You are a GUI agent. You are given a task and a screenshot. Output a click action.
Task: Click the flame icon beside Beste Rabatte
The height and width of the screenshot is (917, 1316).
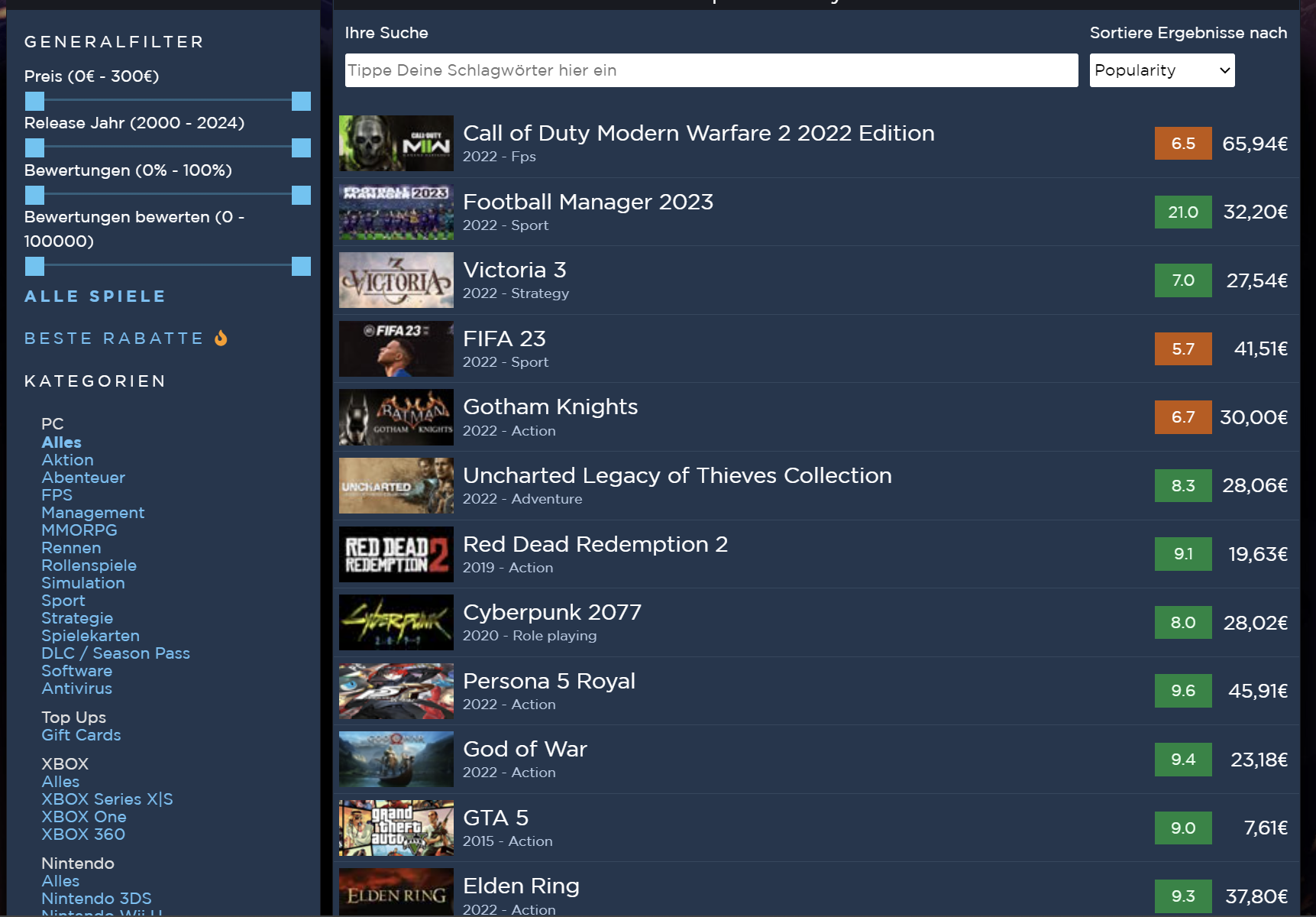221,338
